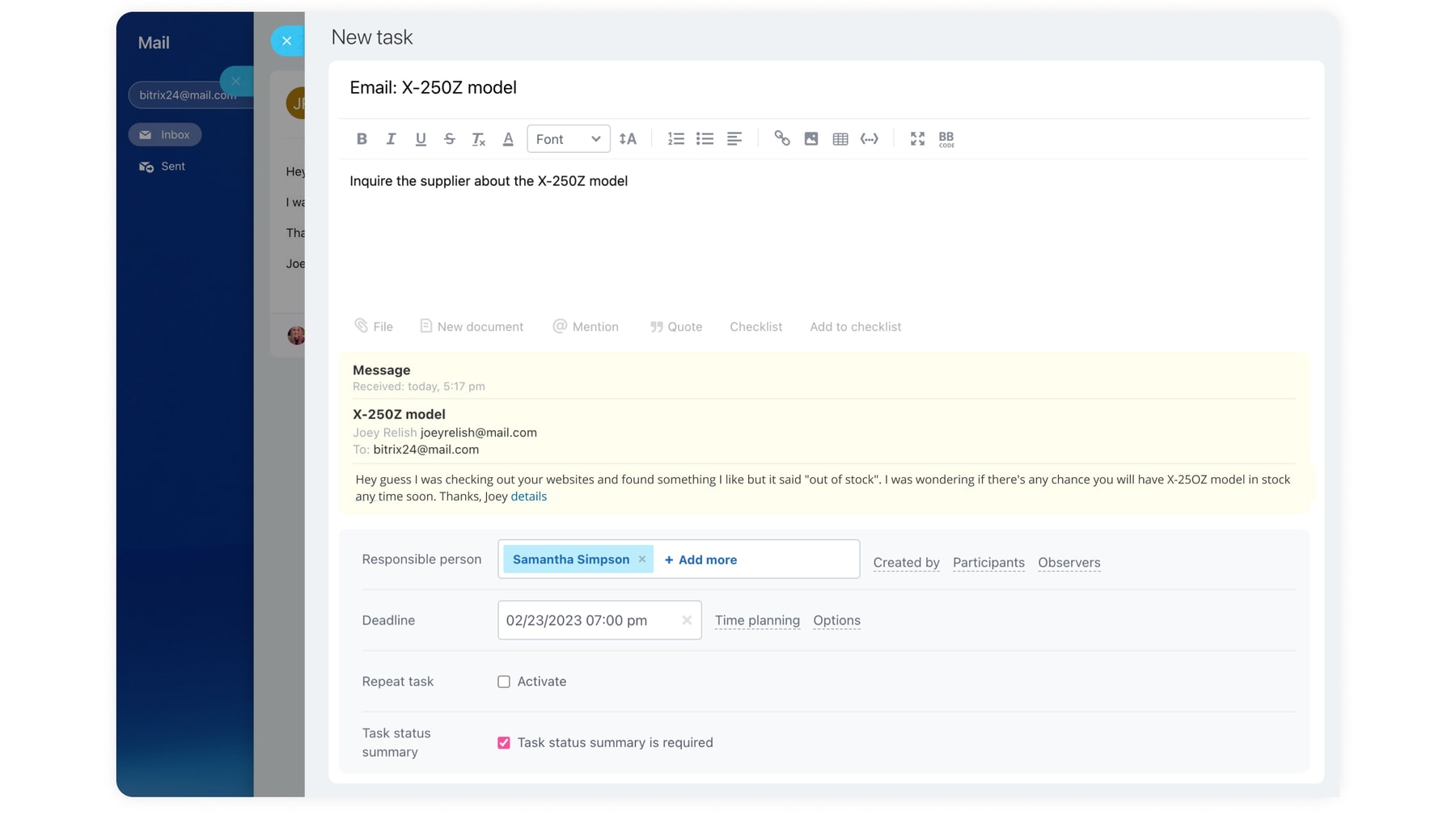Switch to BB code mode

click(x=946, y=139)
